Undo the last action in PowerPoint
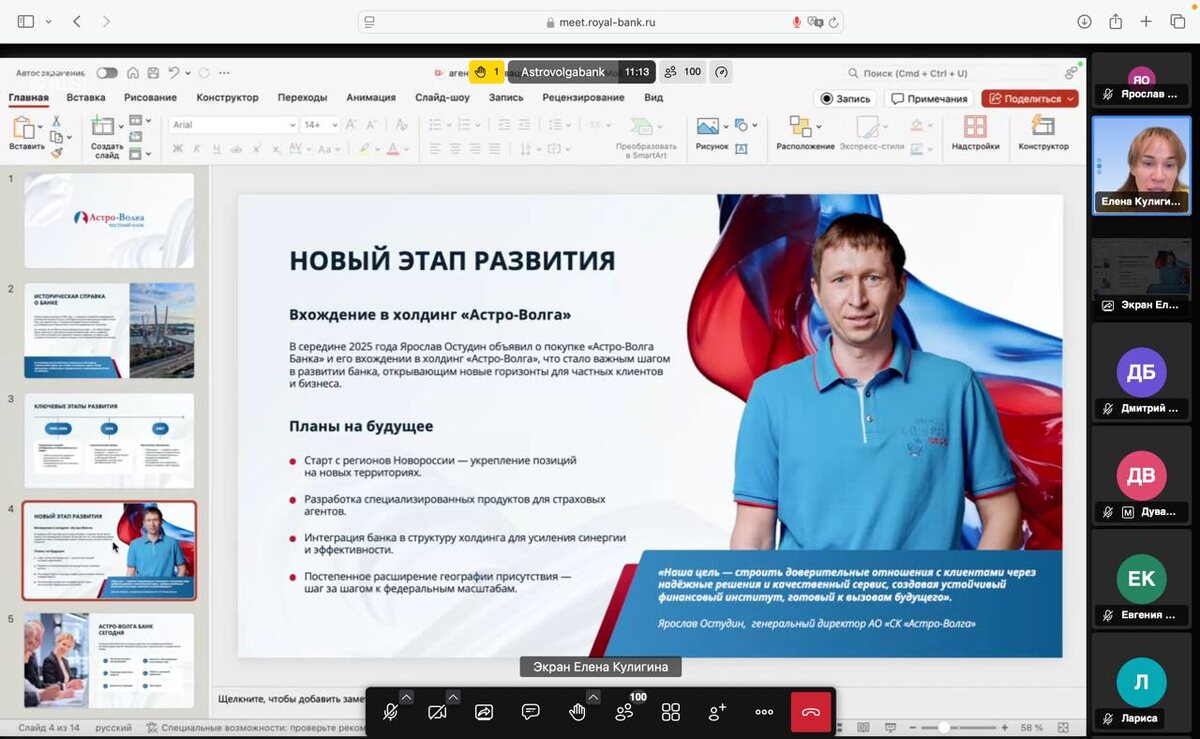The image size is (1200, 739). tap(174, 73)
